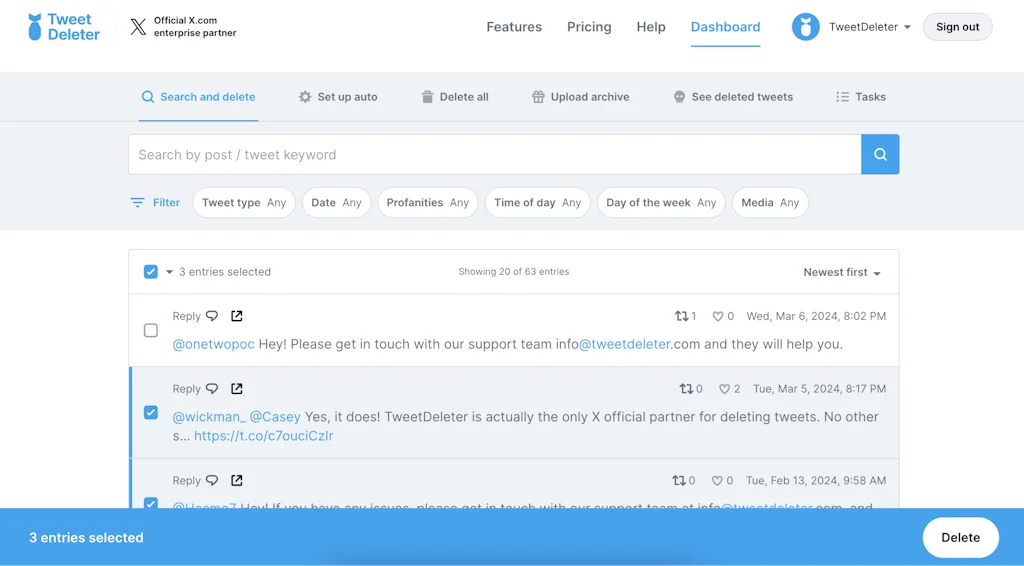
Task: Switch to See deleted tweets tab
Action: coord(733,97)
